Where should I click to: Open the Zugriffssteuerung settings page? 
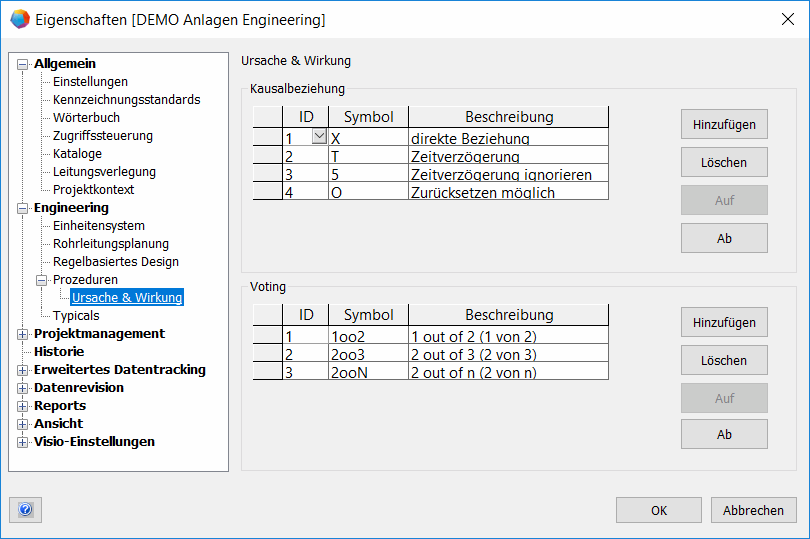click(102, 136)
